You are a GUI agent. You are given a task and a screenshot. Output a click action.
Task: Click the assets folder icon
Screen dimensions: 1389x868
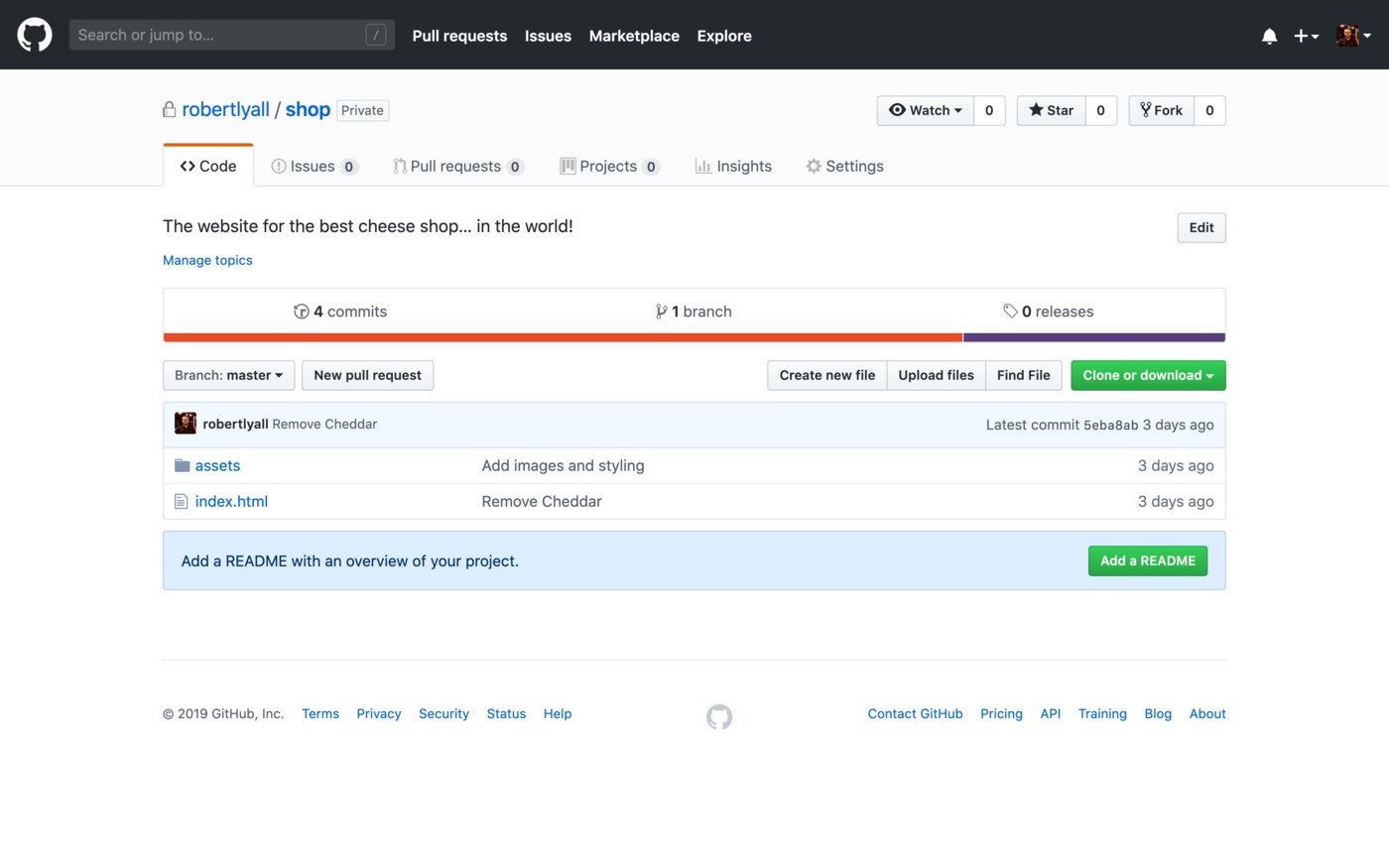click(182, 465)
